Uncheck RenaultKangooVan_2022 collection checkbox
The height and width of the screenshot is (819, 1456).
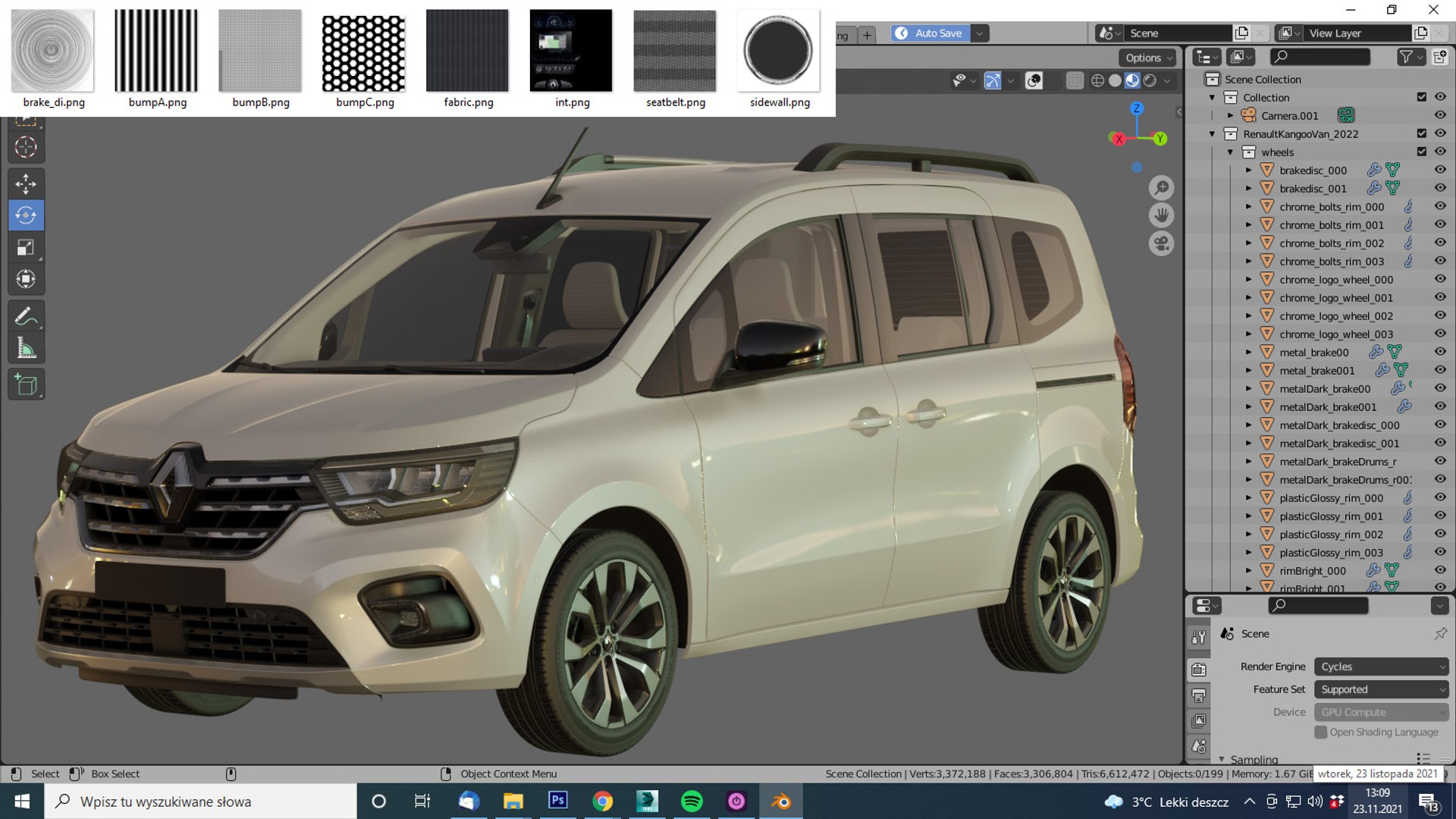click(1422, 133)
